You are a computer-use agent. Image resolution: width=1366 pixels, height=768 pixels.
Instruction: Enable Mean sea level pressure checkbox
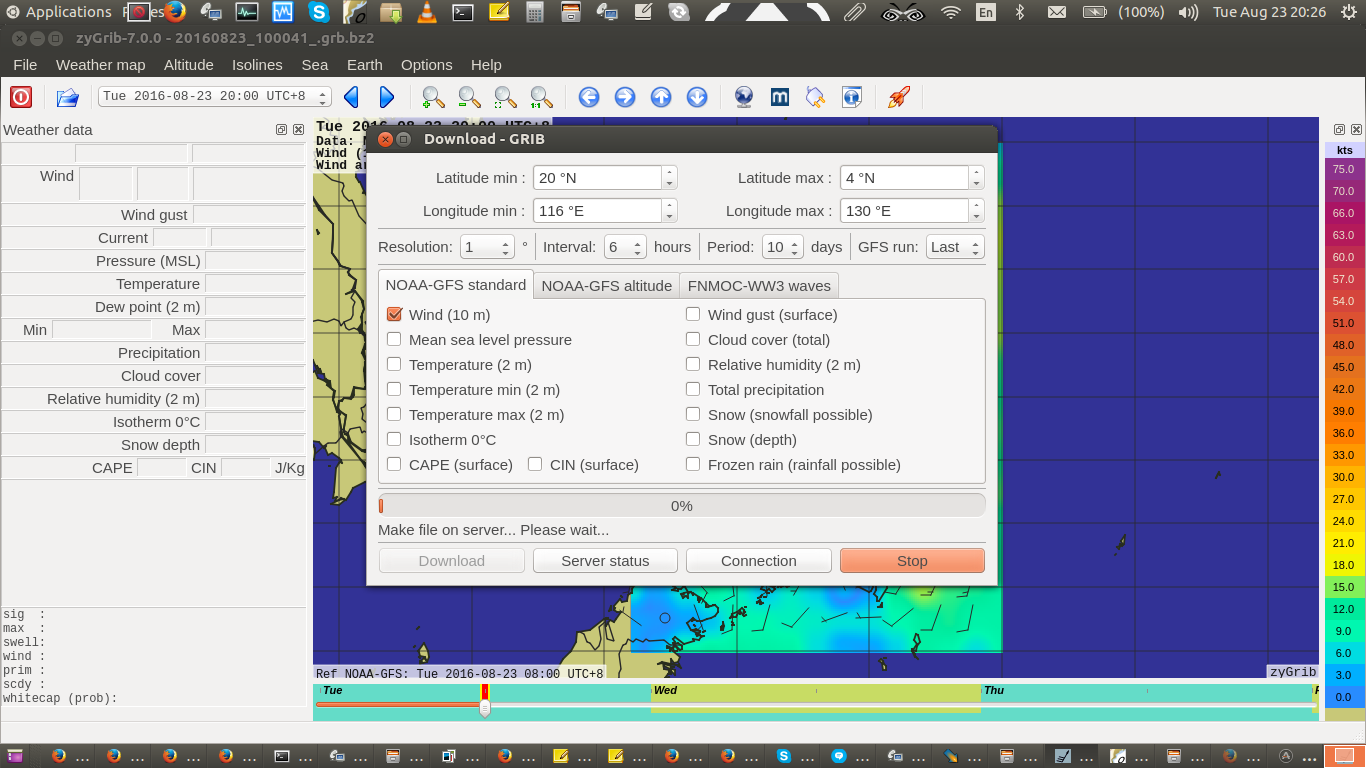394,339
